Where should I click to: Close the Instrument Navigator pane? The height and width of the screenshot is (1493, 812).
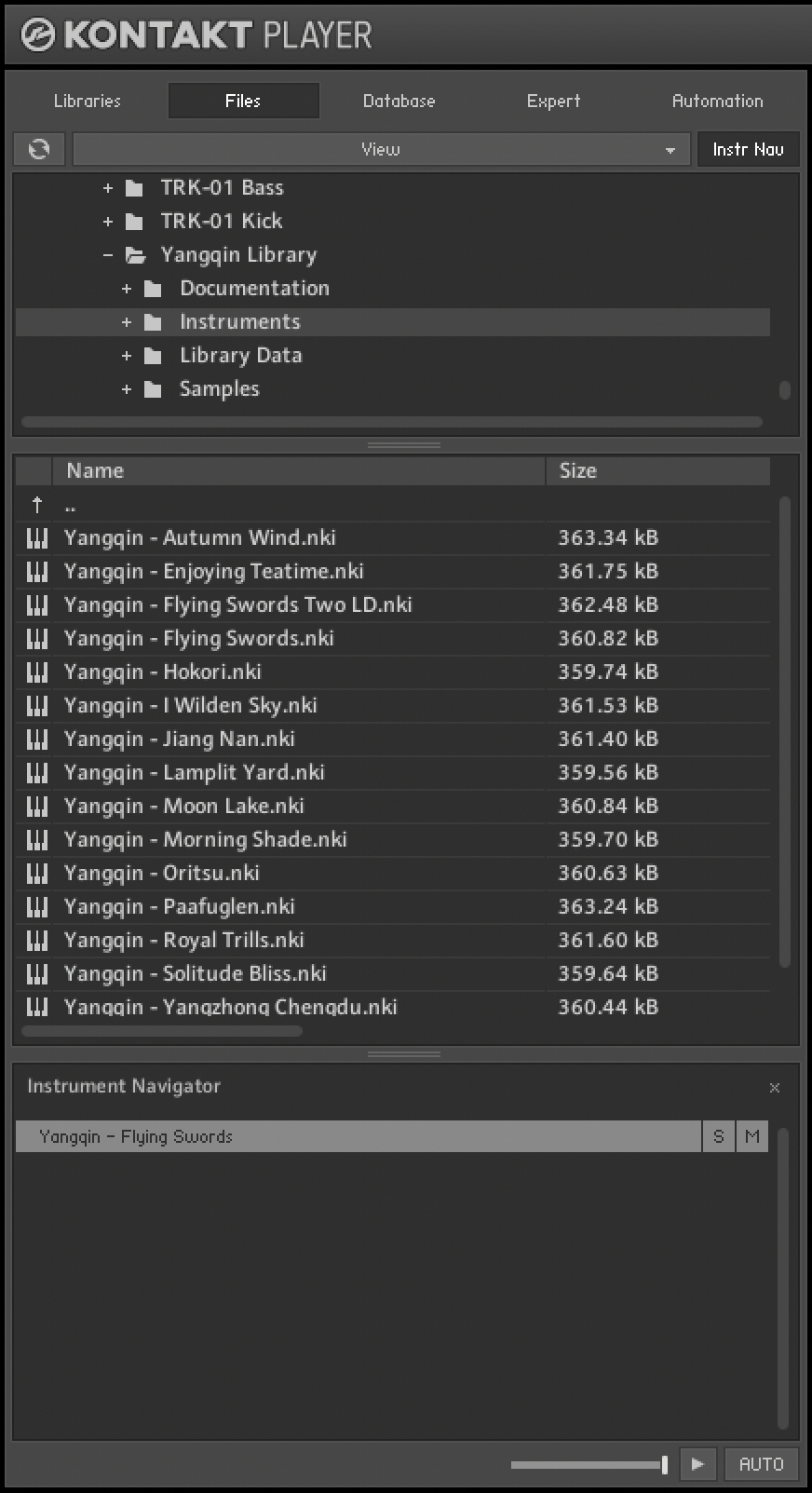pos(774,1088)
